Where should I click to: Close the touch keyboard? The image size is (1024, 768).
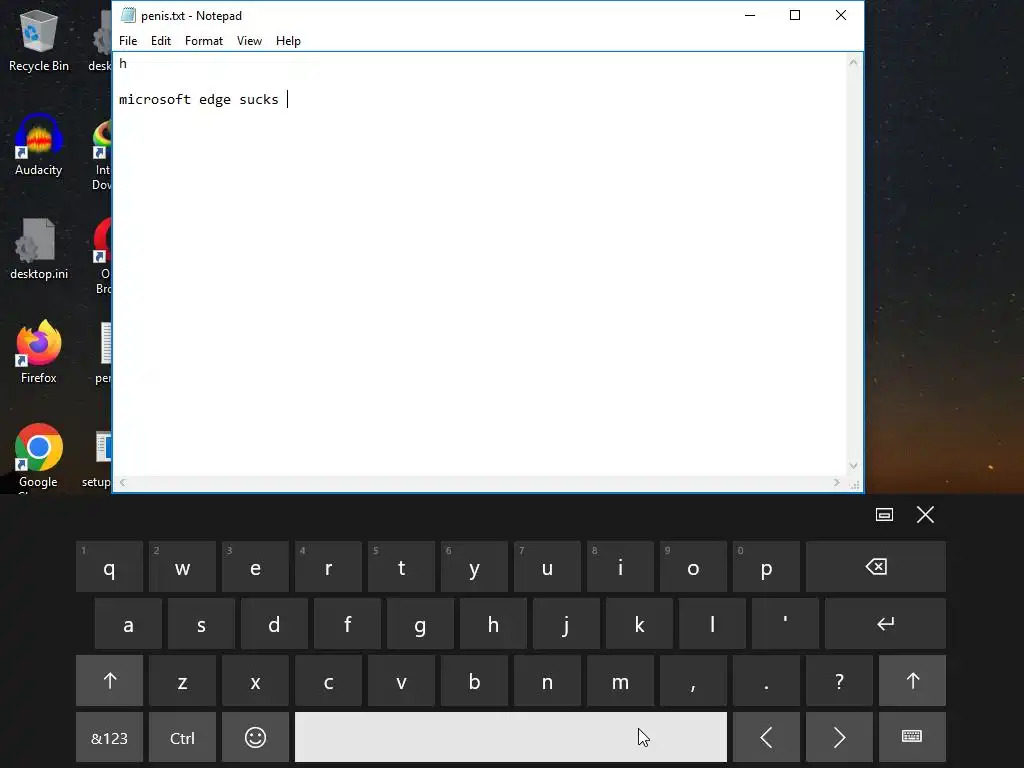pos(925,515)
